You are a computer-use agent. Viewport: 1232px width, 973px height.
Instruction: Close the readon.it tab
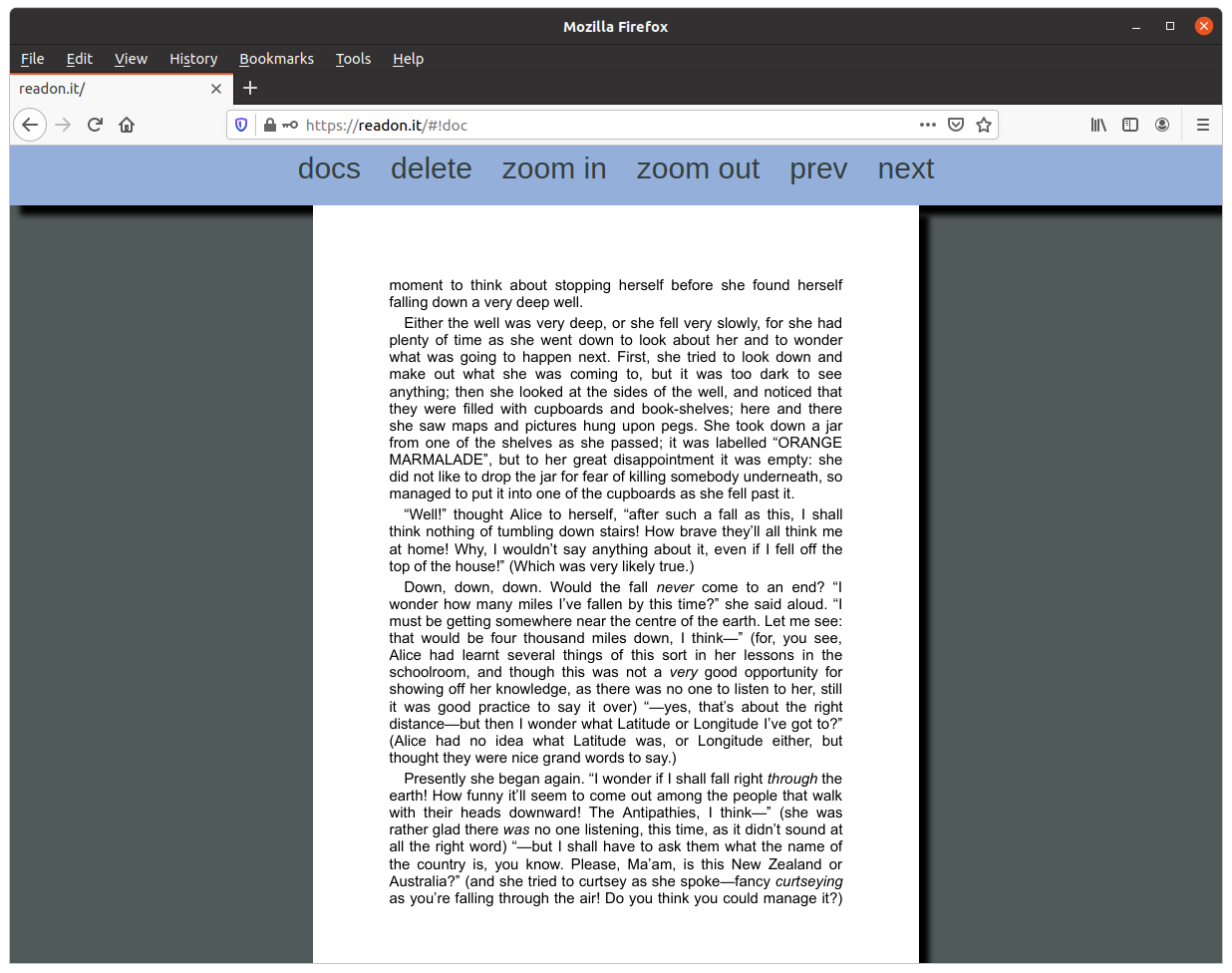pyautogui.click(x=216, y=89)
